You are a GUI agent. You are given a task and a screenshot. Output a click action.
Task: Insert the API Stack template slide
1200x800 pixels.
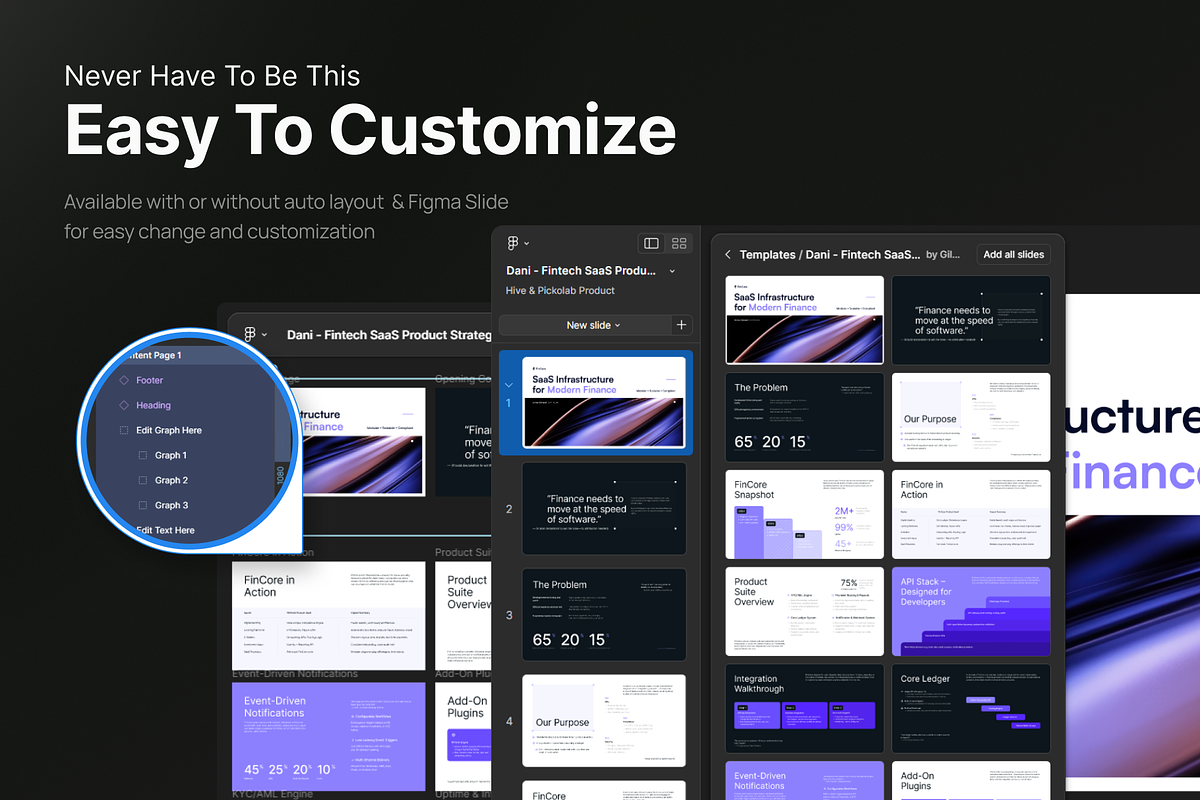pos(971,611)
